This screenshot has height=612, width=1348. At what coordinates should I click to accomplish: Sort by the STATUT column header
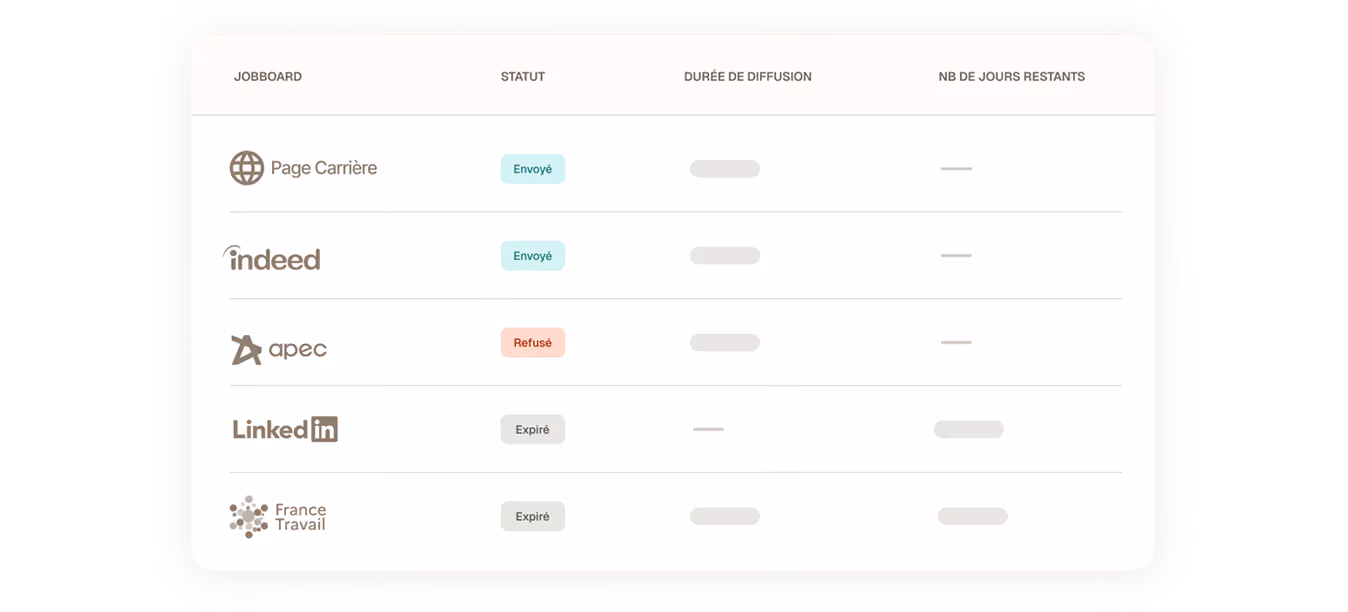523,77
